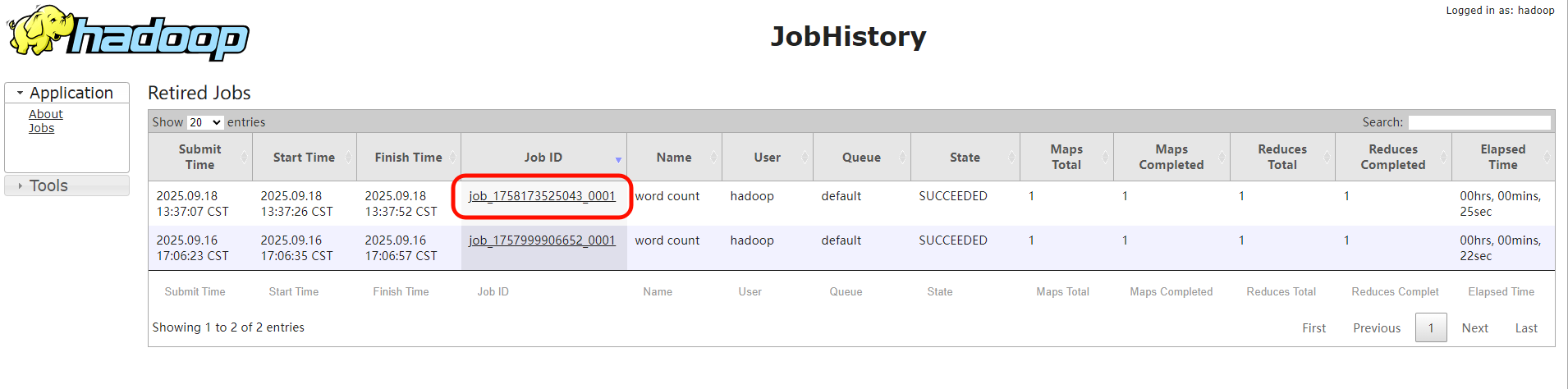The height and width of the screenshot is (389, 1568).
Task: Open job_1758173525043_0001 details
Action: point(542,196)
